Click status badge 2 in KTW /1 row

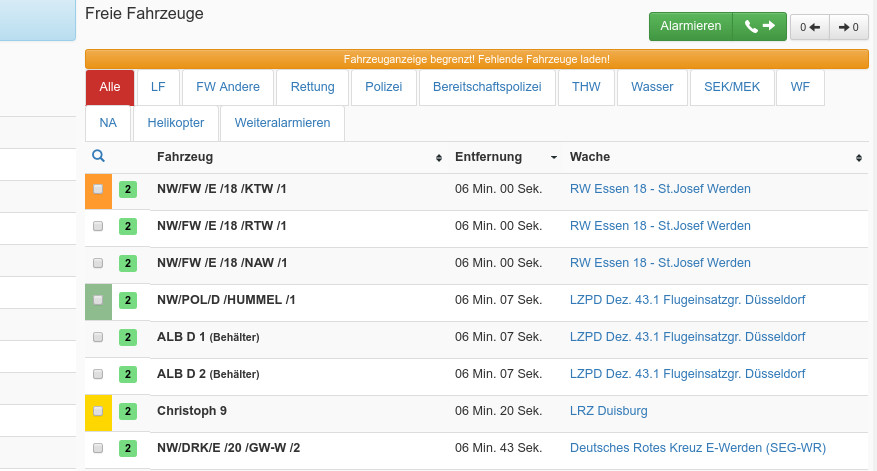[x=128, y=189]
